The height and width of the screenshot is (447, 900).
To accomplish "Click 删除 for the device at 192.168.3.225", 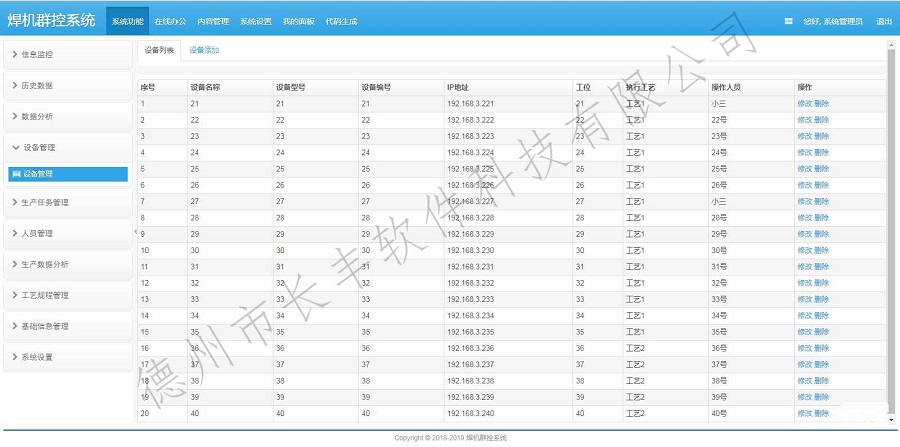I will click(821, 169).
